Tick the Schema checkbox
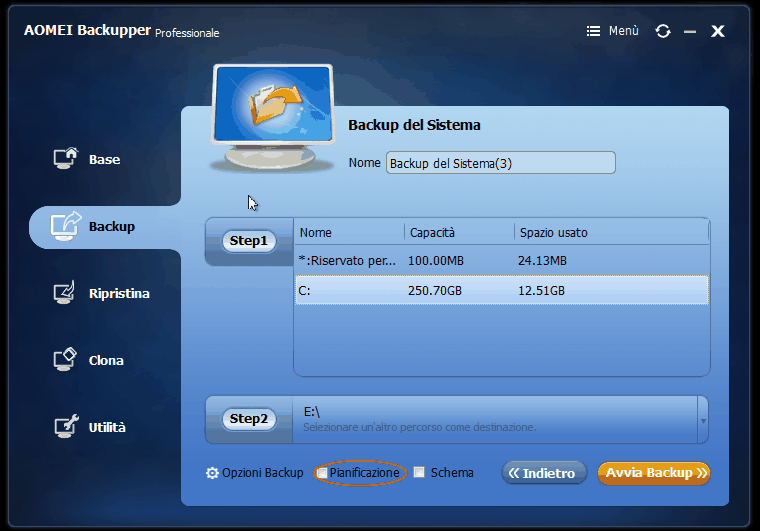Image resolution: width=760 pixels, height=531 pixels. coord(419,472)
